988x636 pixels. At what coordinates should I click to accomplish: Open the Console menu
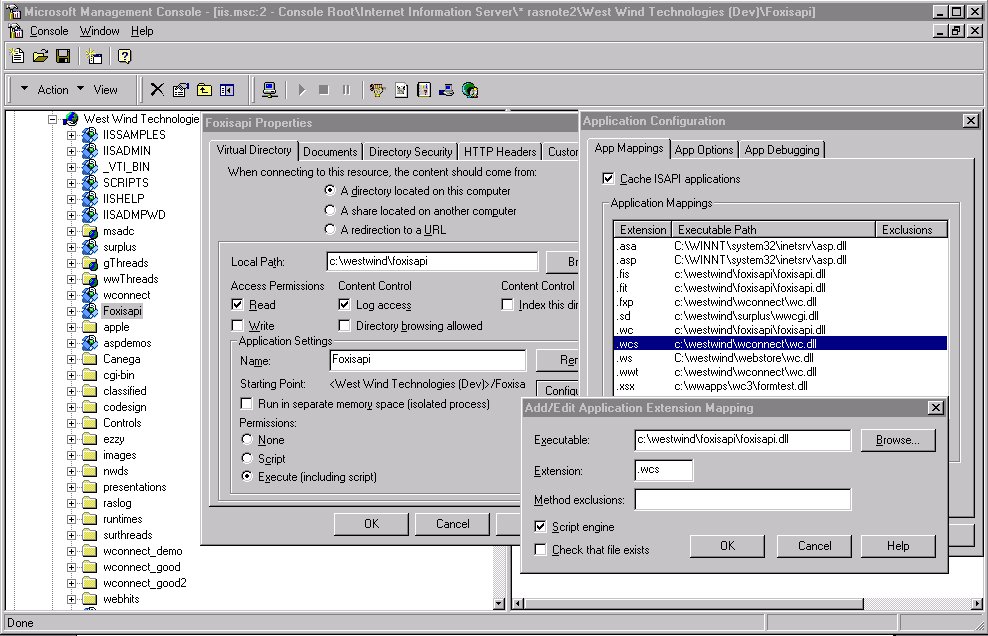[x=49, y=31]
